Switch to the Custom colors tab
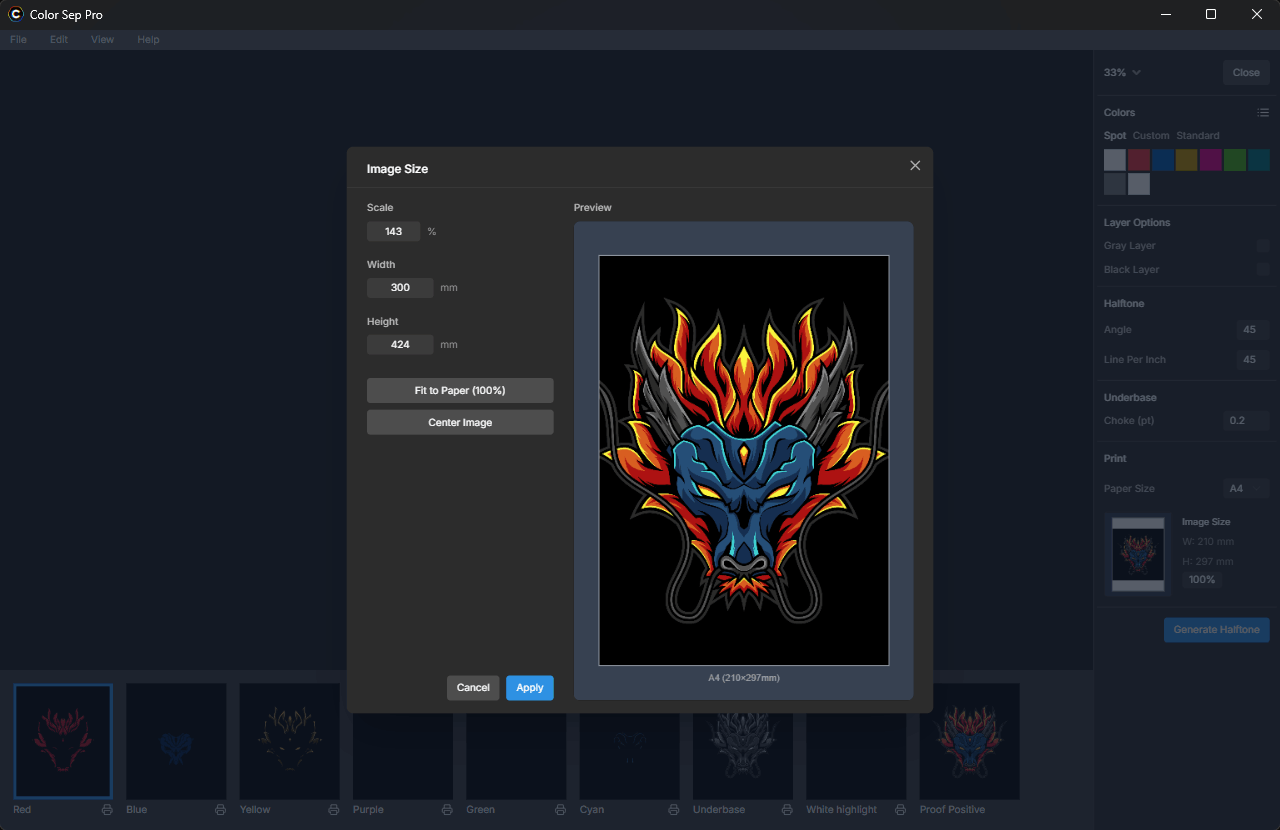The height and width of the screenshot is (830, 1280). pyautogui.click(x=1151, y=136)
